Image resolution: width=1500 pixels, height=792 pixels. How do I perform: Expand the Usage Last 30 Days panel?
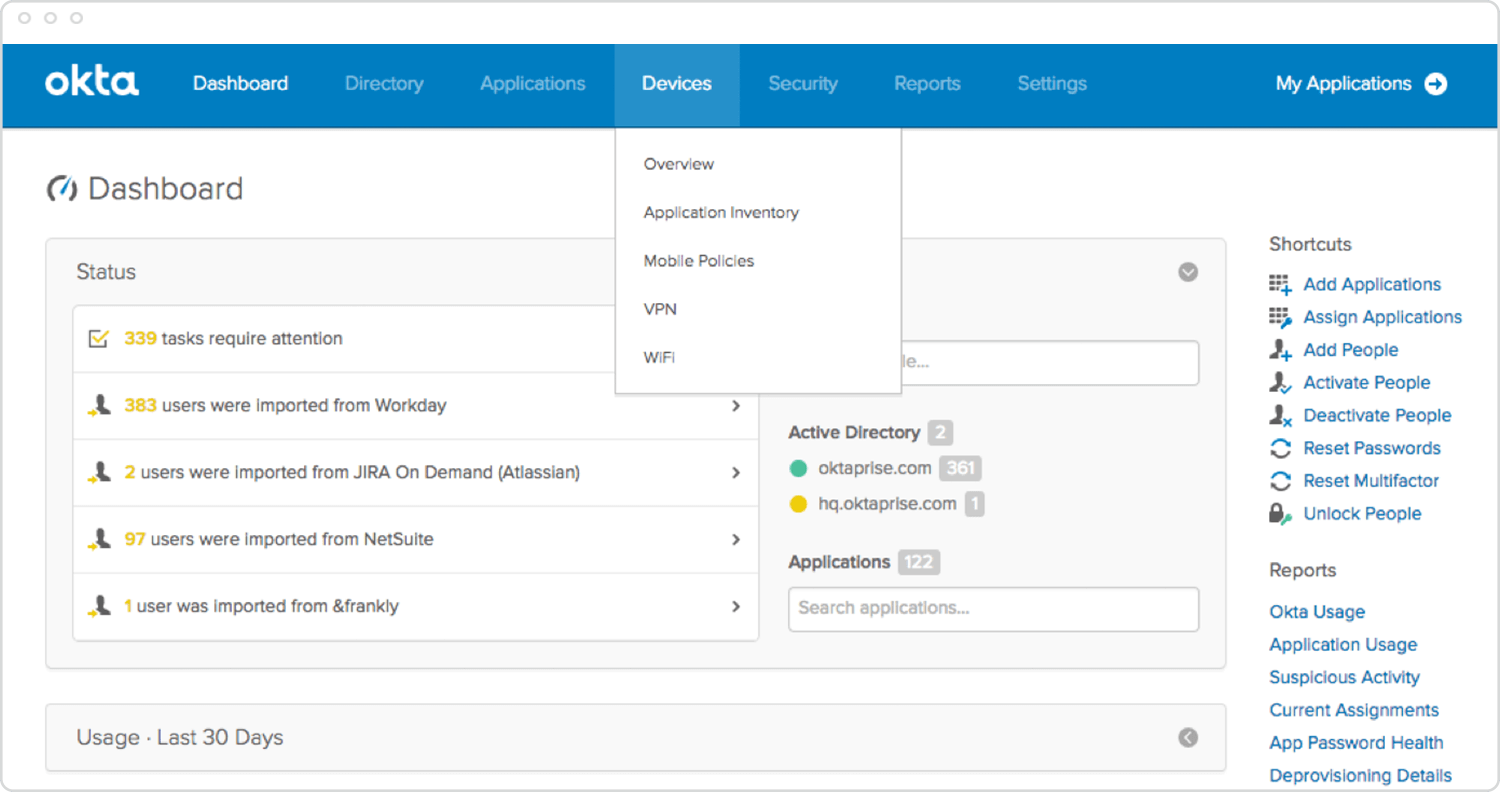(x=1188, y=738)
